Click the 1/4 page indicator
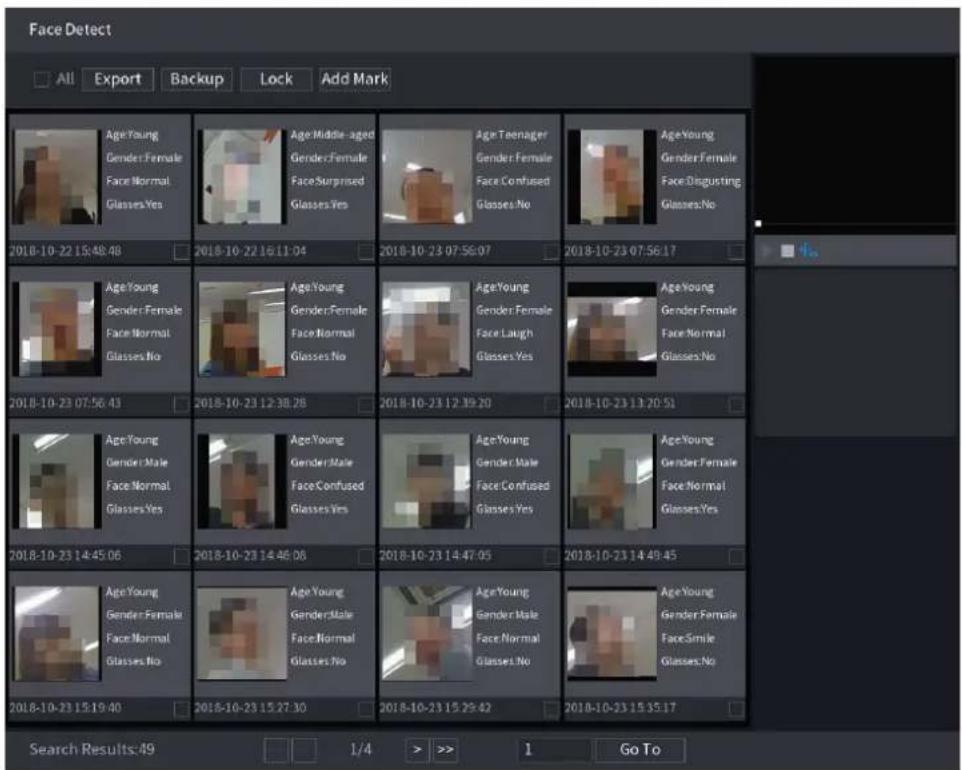The image size is (962, 770). coord(361,749)
